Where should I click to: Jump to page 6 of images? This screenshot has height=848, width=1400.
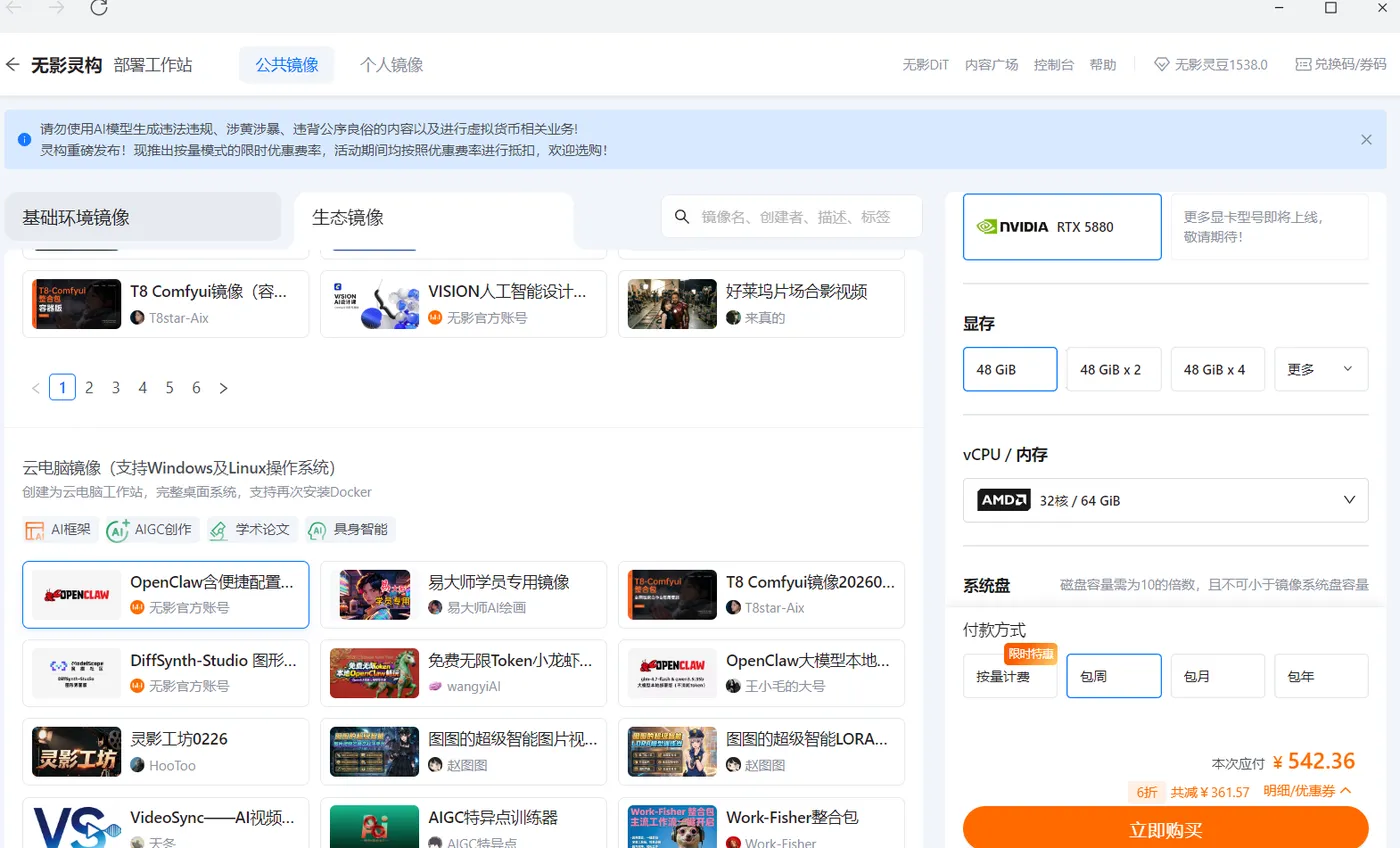(x=196, y=388)
